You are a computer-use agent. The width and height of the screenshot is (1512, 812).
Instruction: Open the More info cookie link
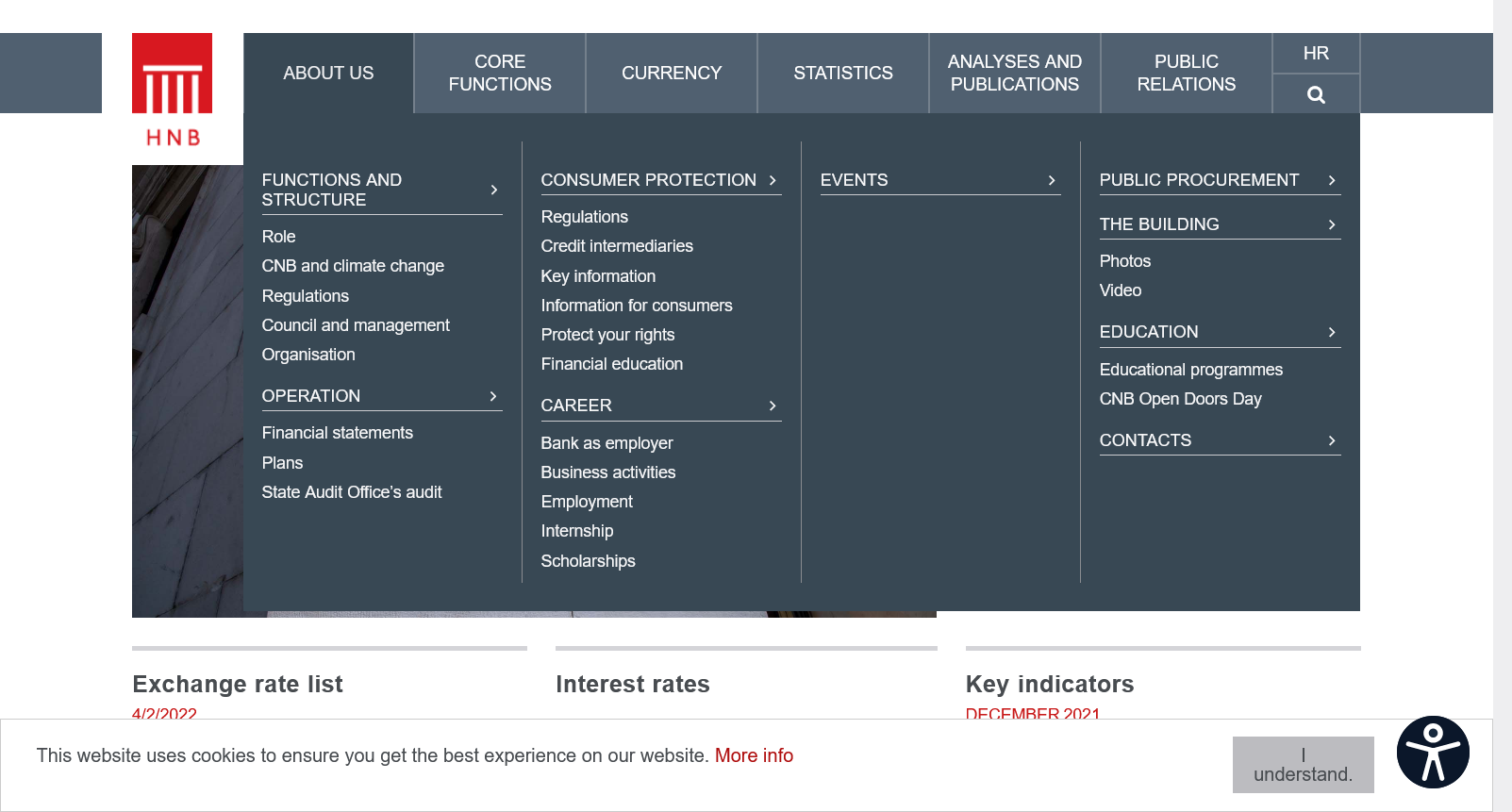[x=754, y=755]
